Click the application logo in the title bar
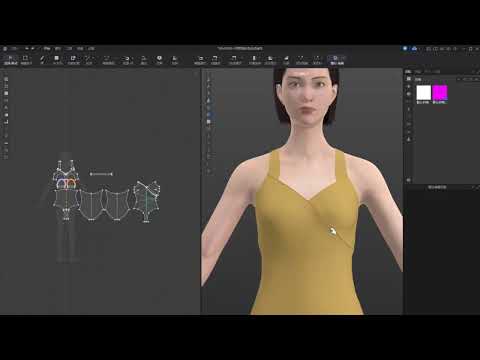The width and height of the screenshot is (480, 360). point(5,49)
